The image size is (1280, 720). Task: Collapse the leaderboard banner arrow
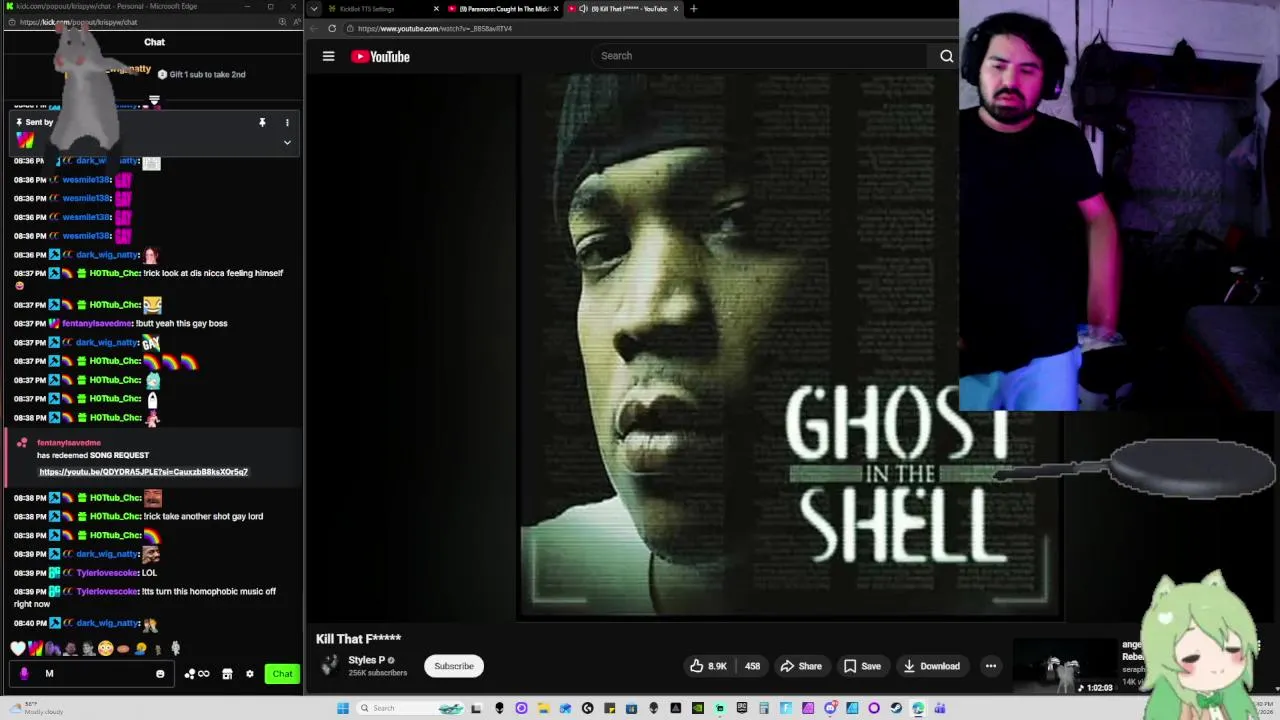[154, 101]
